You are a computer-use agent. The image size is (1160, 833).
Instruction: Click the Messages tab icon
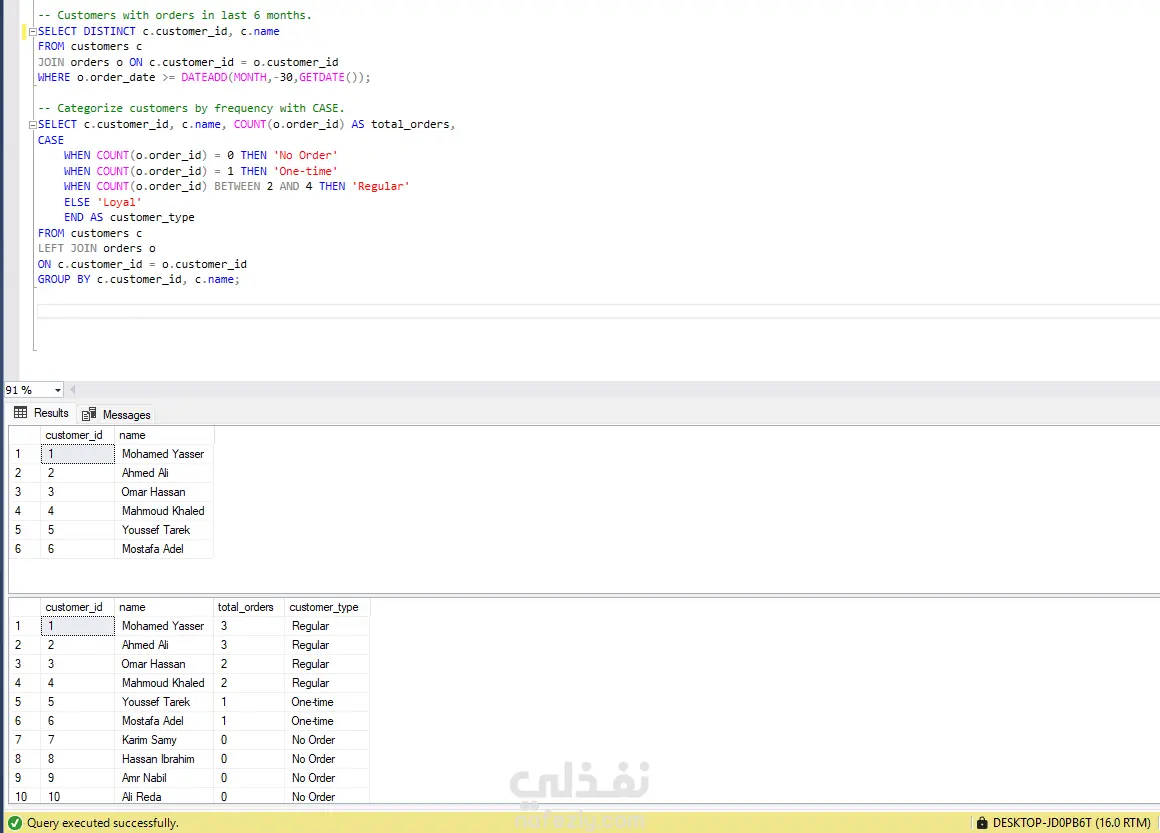coord(89,414)
